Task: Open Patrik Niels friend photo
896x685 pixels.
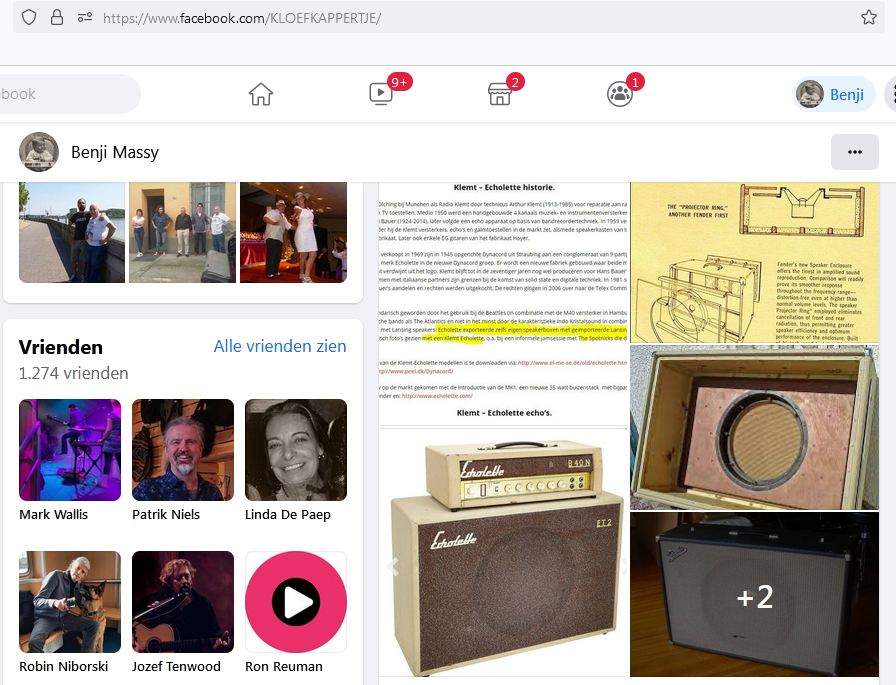Action: (183, 450)
